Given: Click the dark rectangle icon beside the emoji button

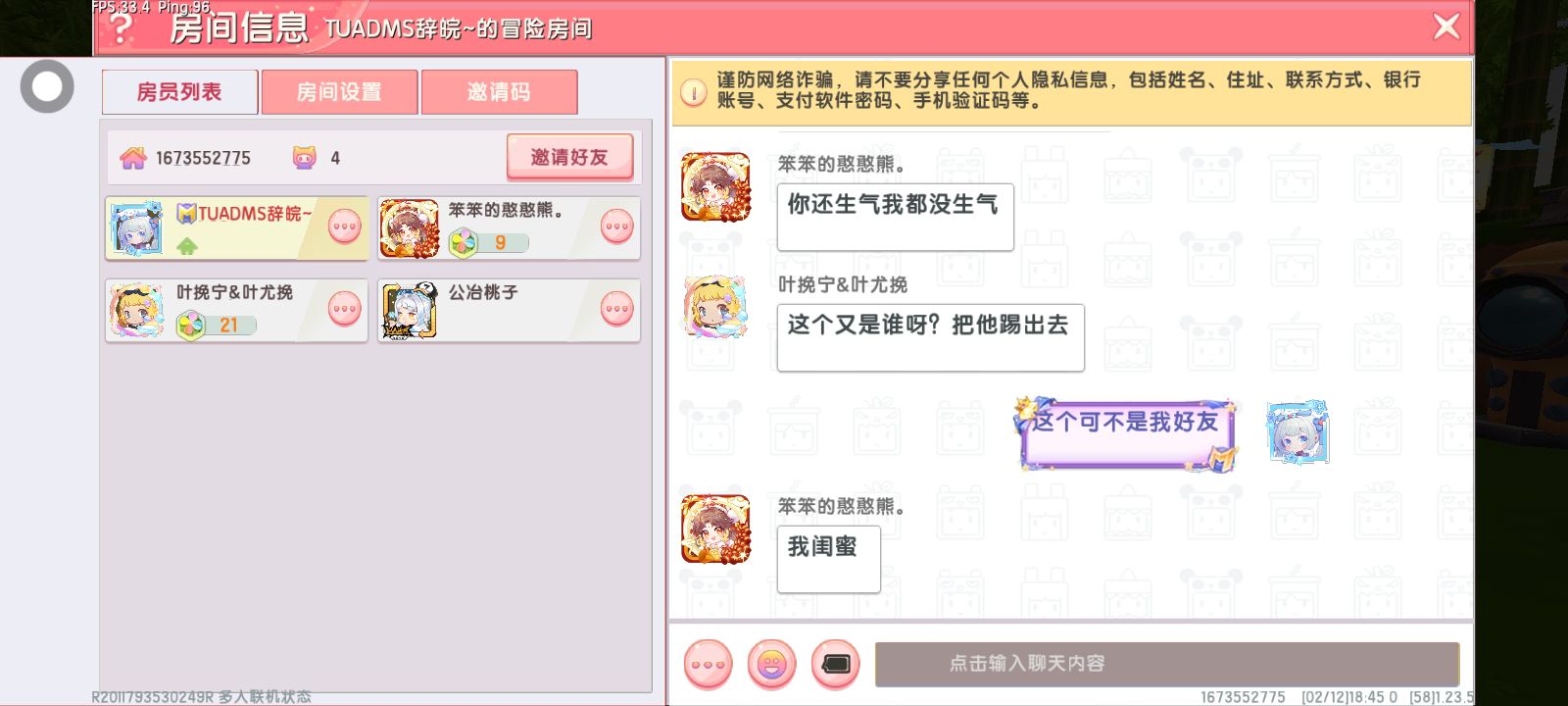Looking at the screenshot, I should coord(836,664).
